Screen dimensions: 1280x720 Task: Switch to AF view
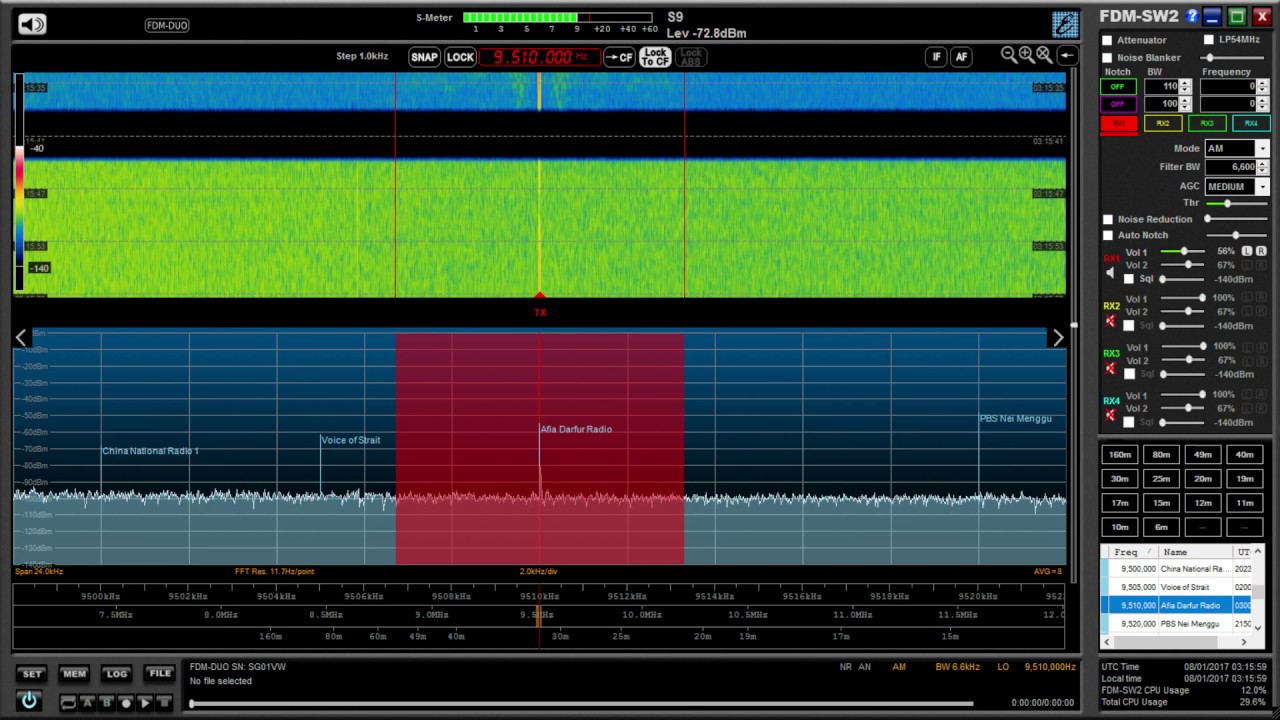tap(961, 57)
